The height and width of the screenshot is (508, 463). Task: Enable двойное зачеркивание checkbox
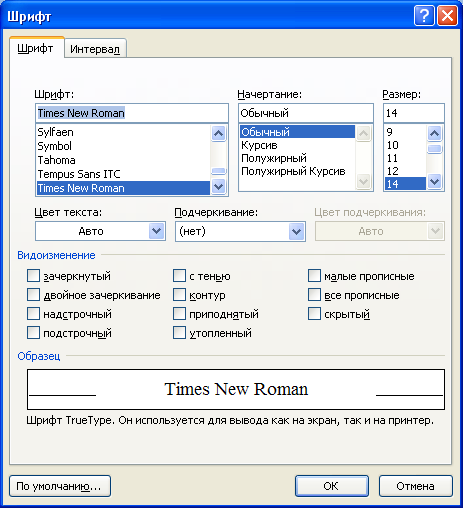(x=33, y=295)
